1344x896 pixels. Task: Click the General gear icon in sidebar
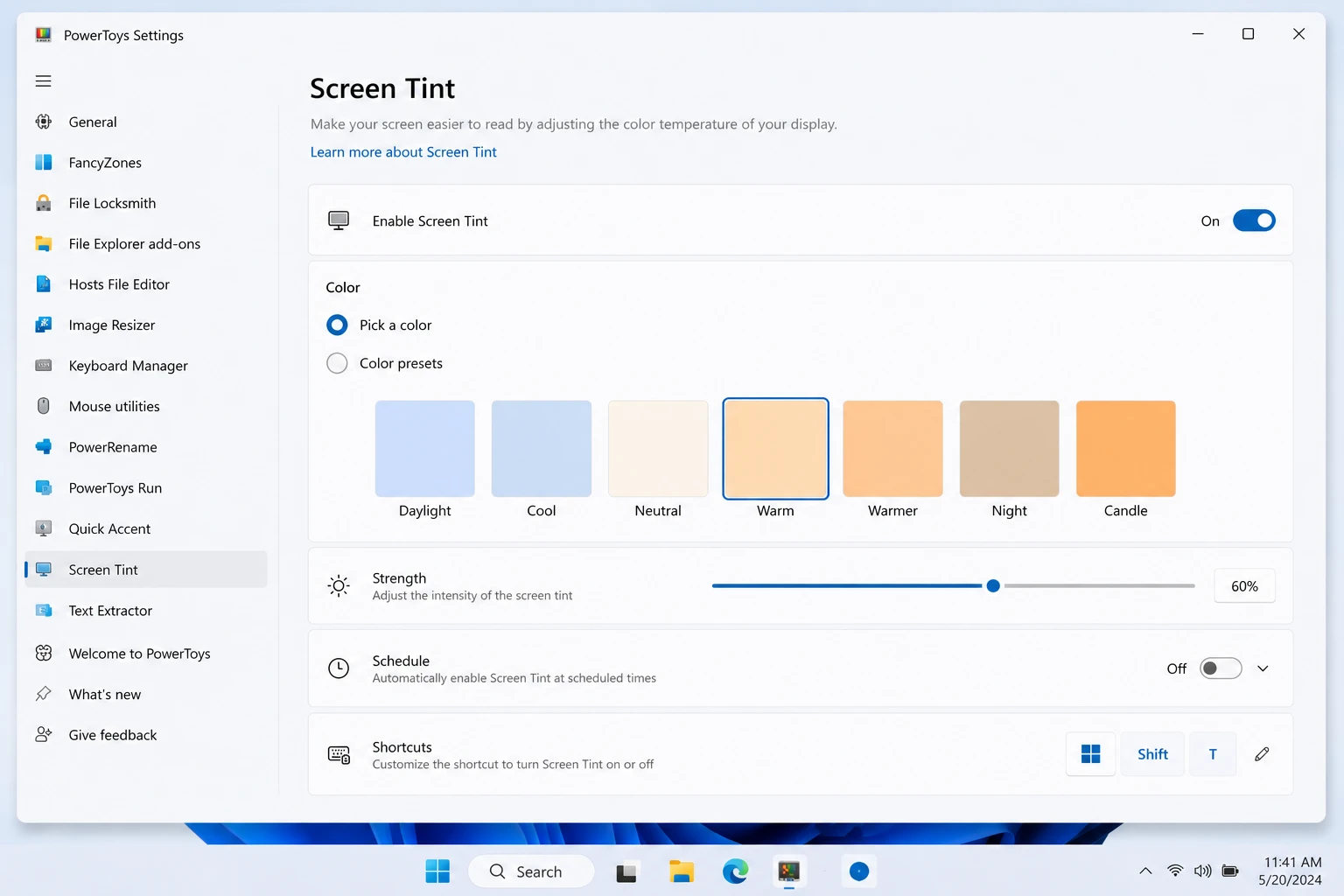pos(43,122)
